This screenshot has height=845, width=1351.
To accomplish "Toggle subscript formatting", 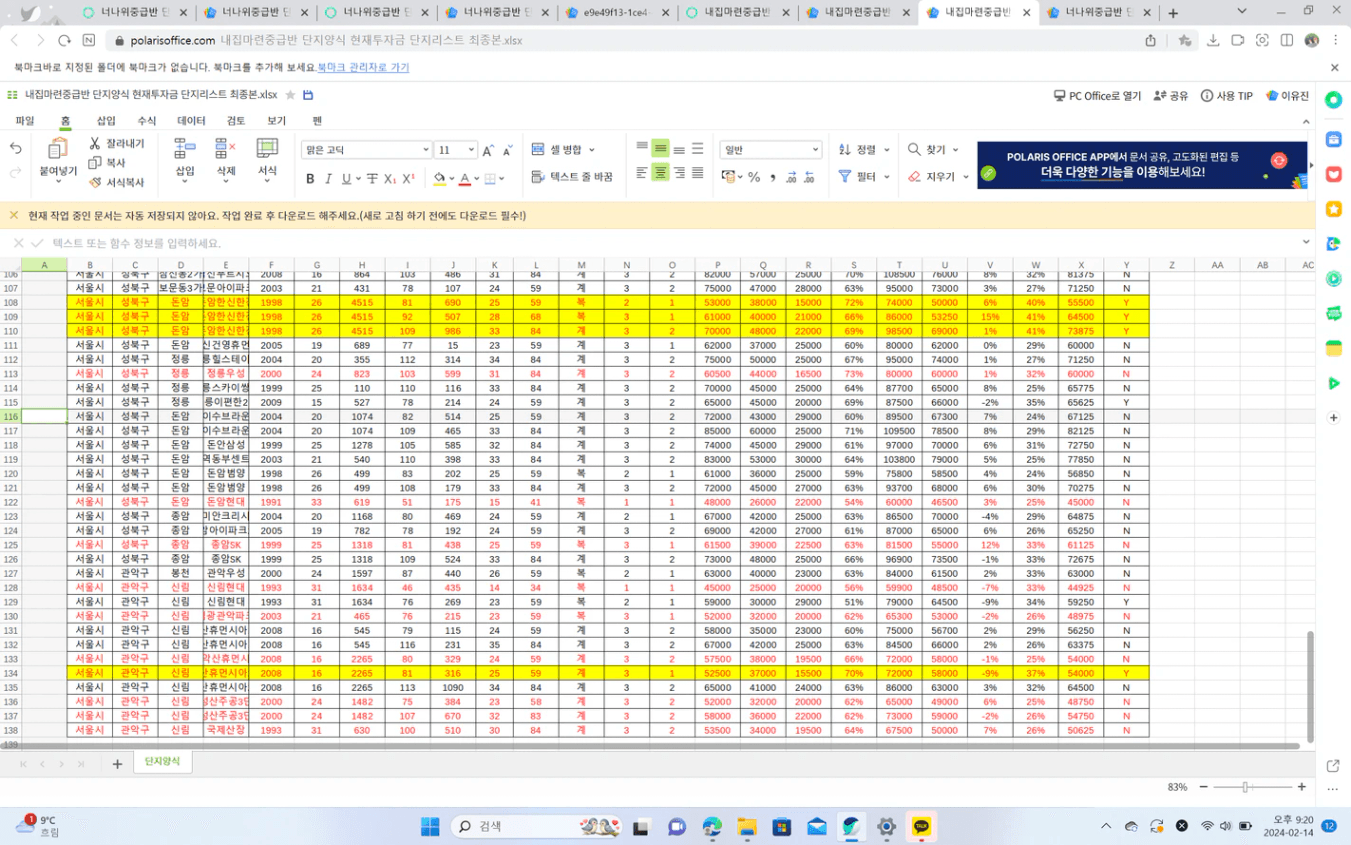I will click(x=391, y=179).
